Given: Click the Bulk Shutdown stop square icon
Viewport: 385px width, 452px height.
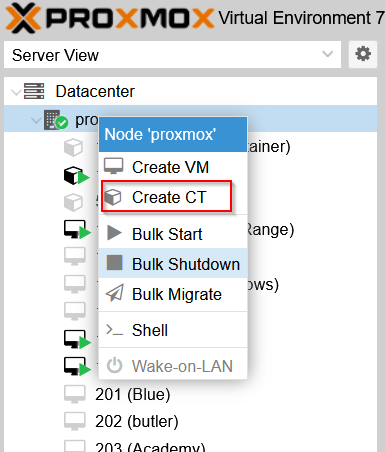Looking at the screenshot, I should [114, 263].
